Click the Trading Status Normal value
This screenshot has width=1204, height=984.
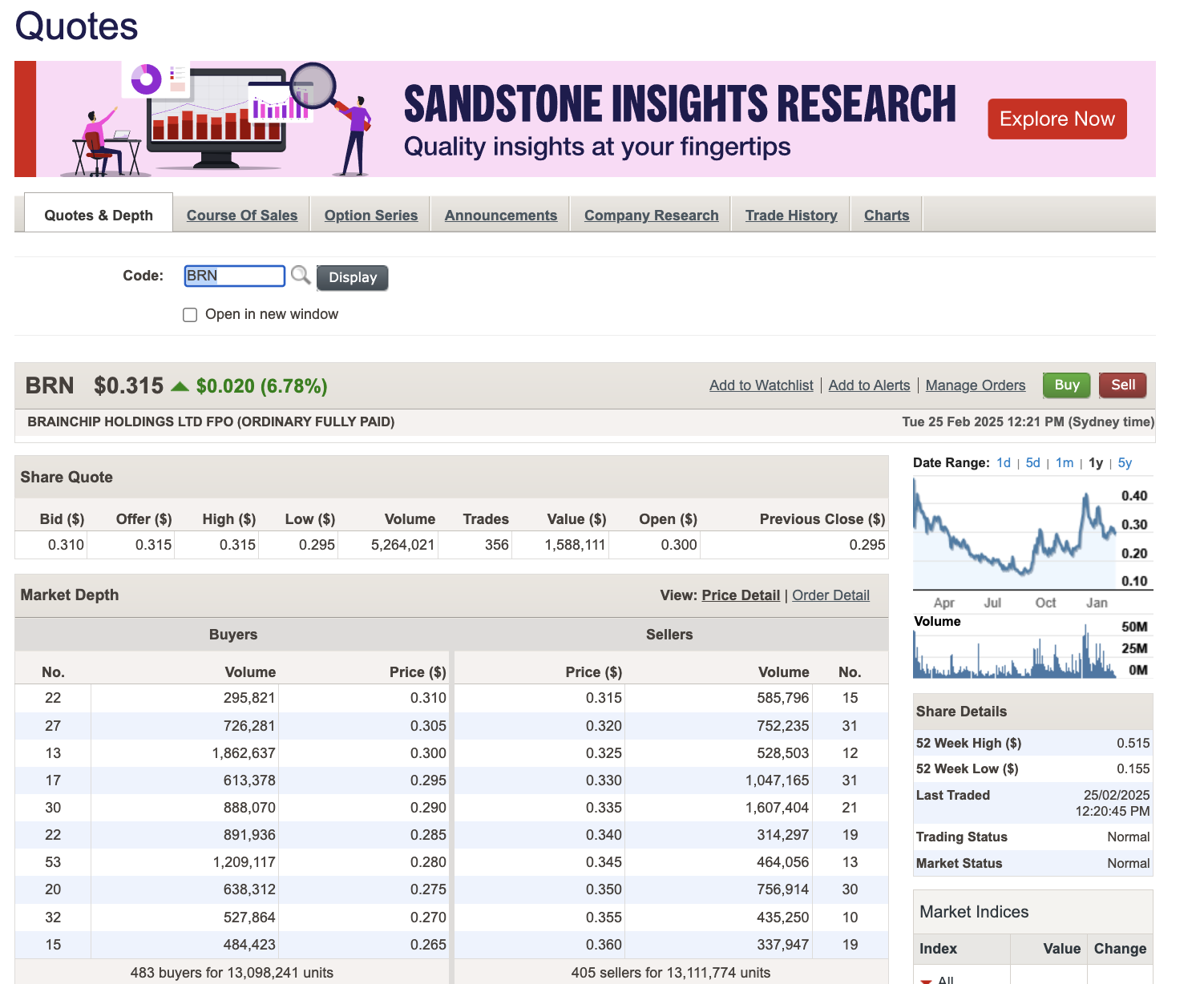point(1129,837)
